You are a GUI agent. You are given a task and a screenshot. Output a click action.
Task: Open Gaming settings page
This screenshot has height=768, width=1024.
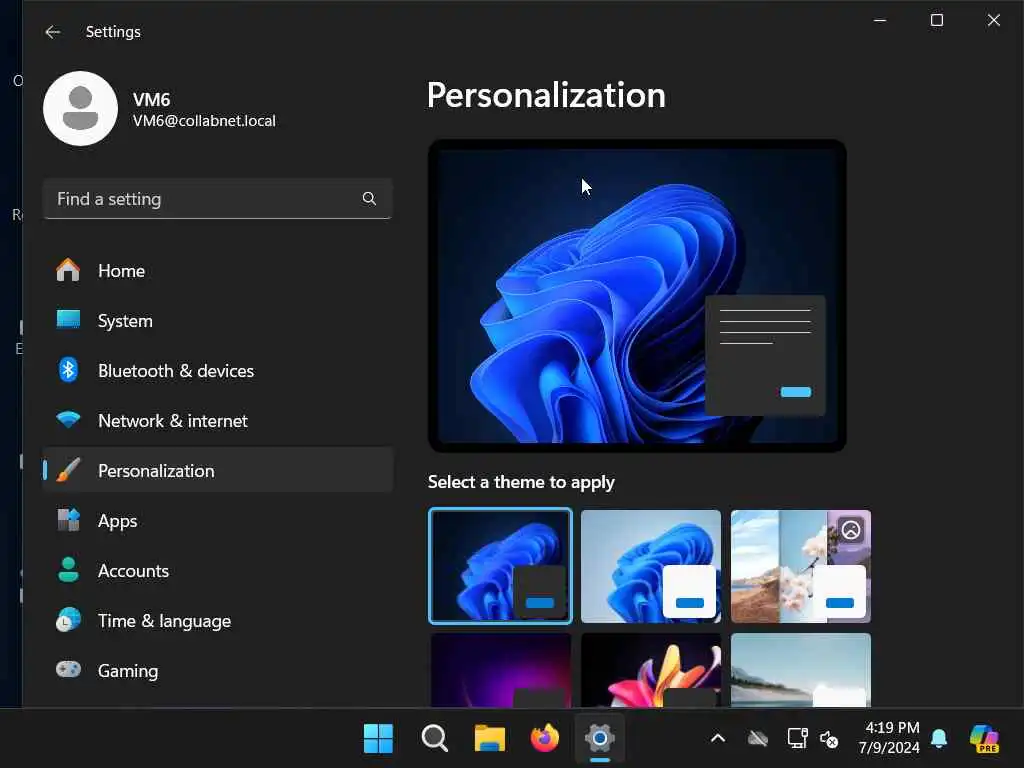pyautogui.click(x=217, y=670)
